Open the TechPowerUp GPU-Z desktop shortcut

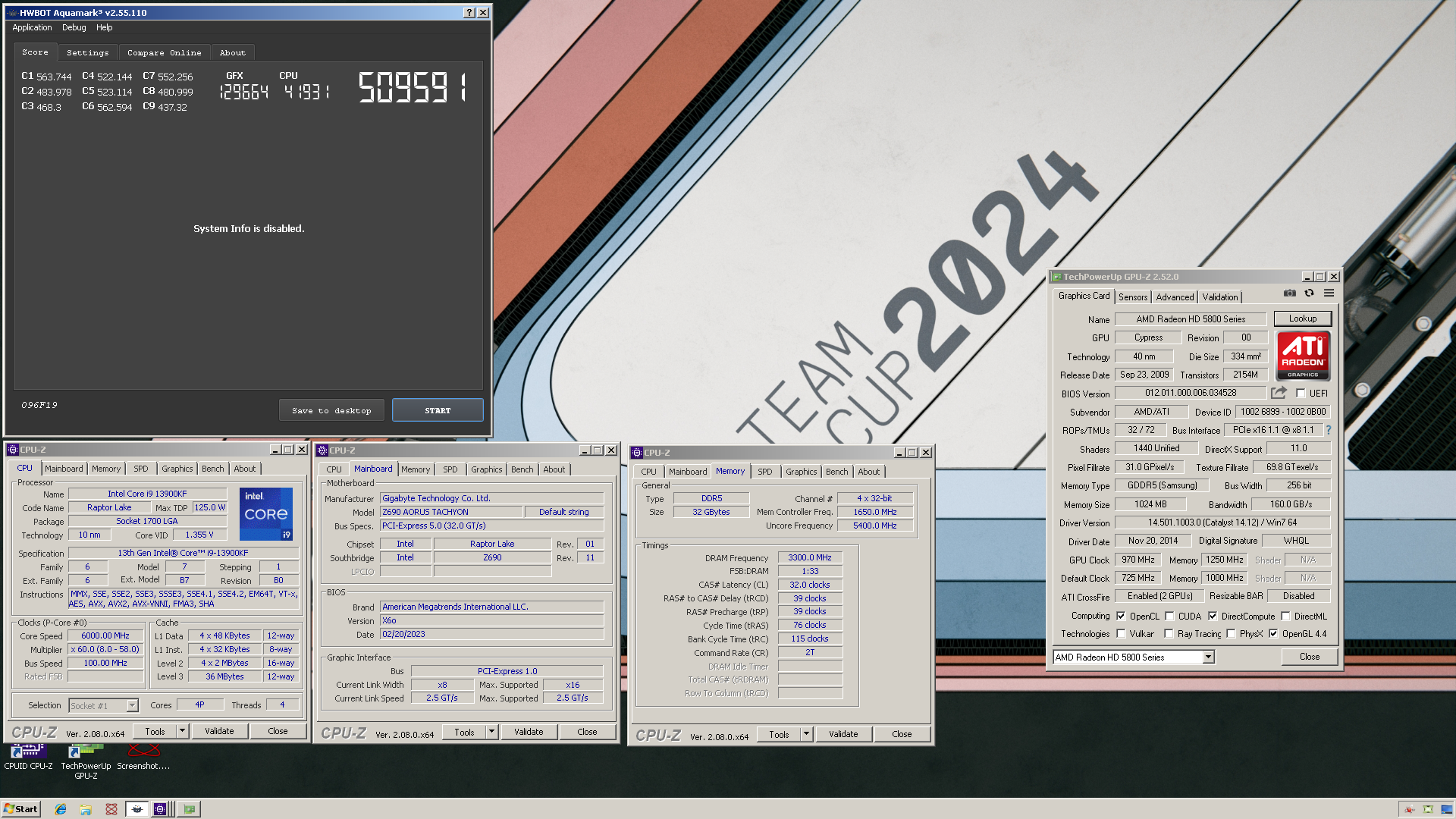pos(86,761)
